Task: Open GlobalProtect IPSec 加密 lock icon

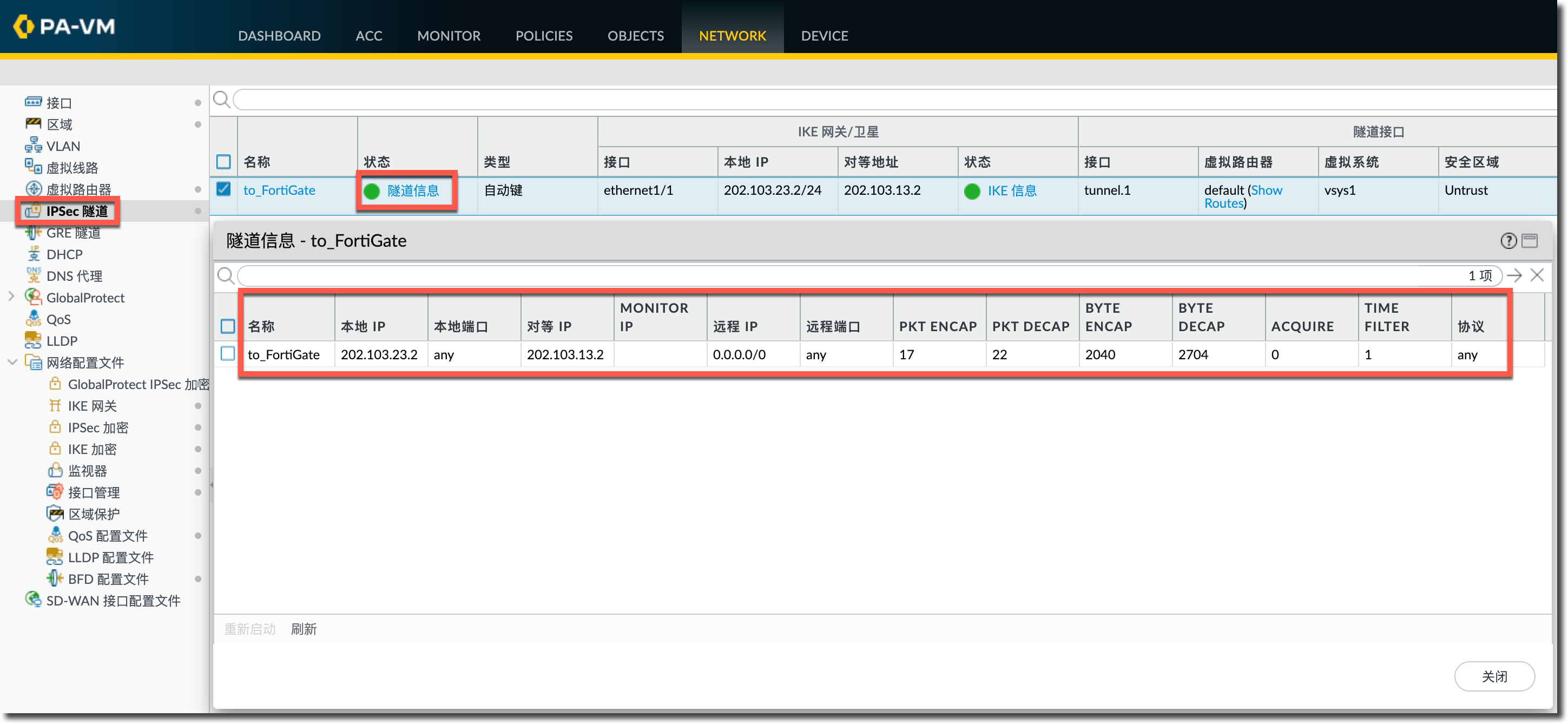Action: point(55,384)
